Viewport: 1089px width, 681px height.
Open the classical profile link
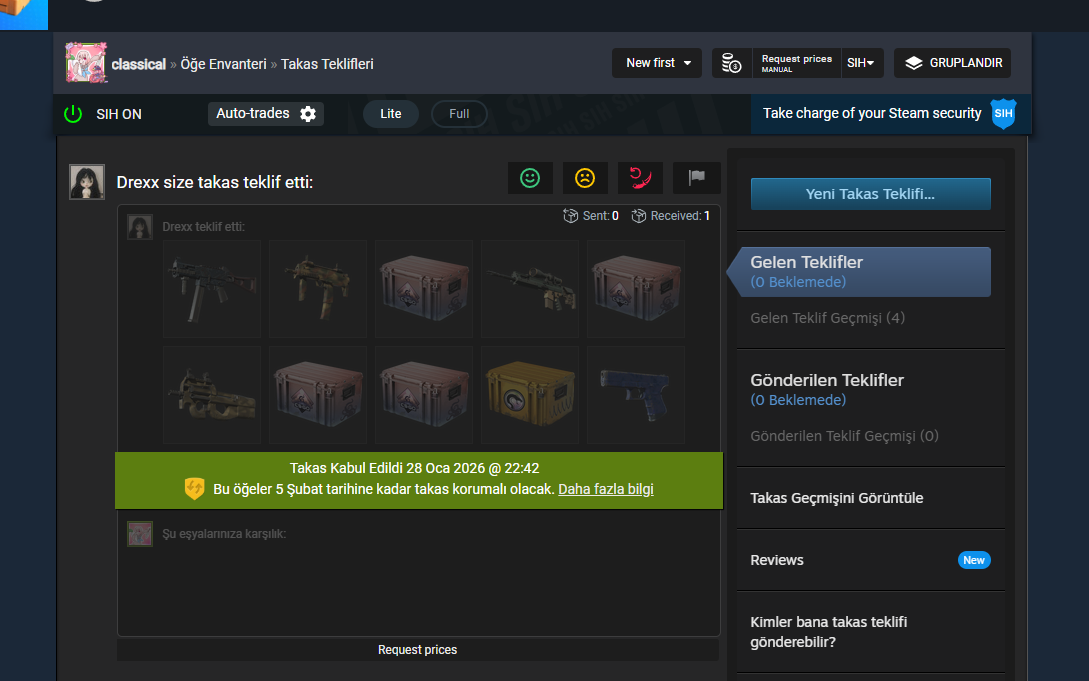[138, 65]
